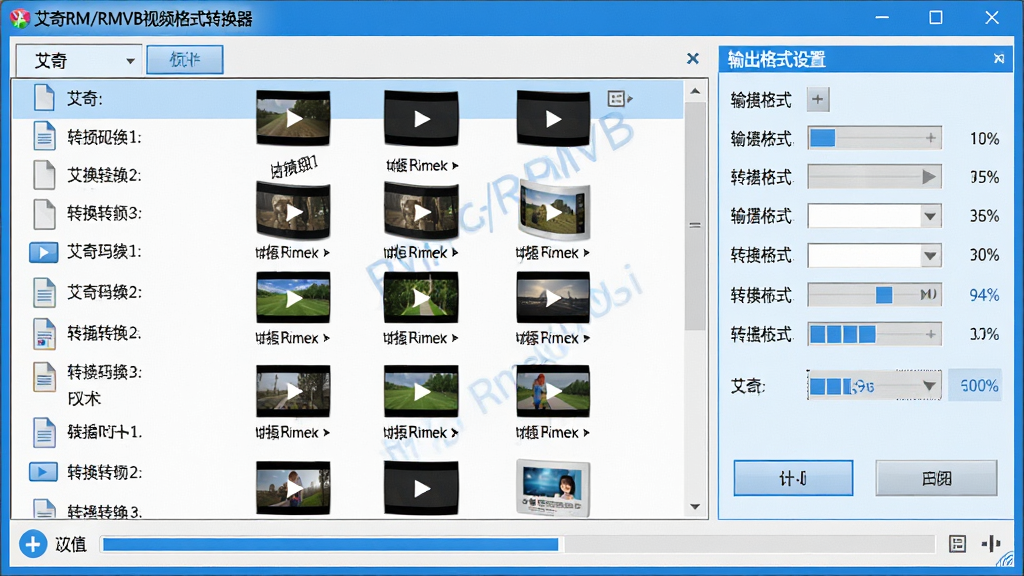This screenshot has width=1024, height=576.
Task: Click the blue video icon beside 转接转物2:
Action: [43, 472]
